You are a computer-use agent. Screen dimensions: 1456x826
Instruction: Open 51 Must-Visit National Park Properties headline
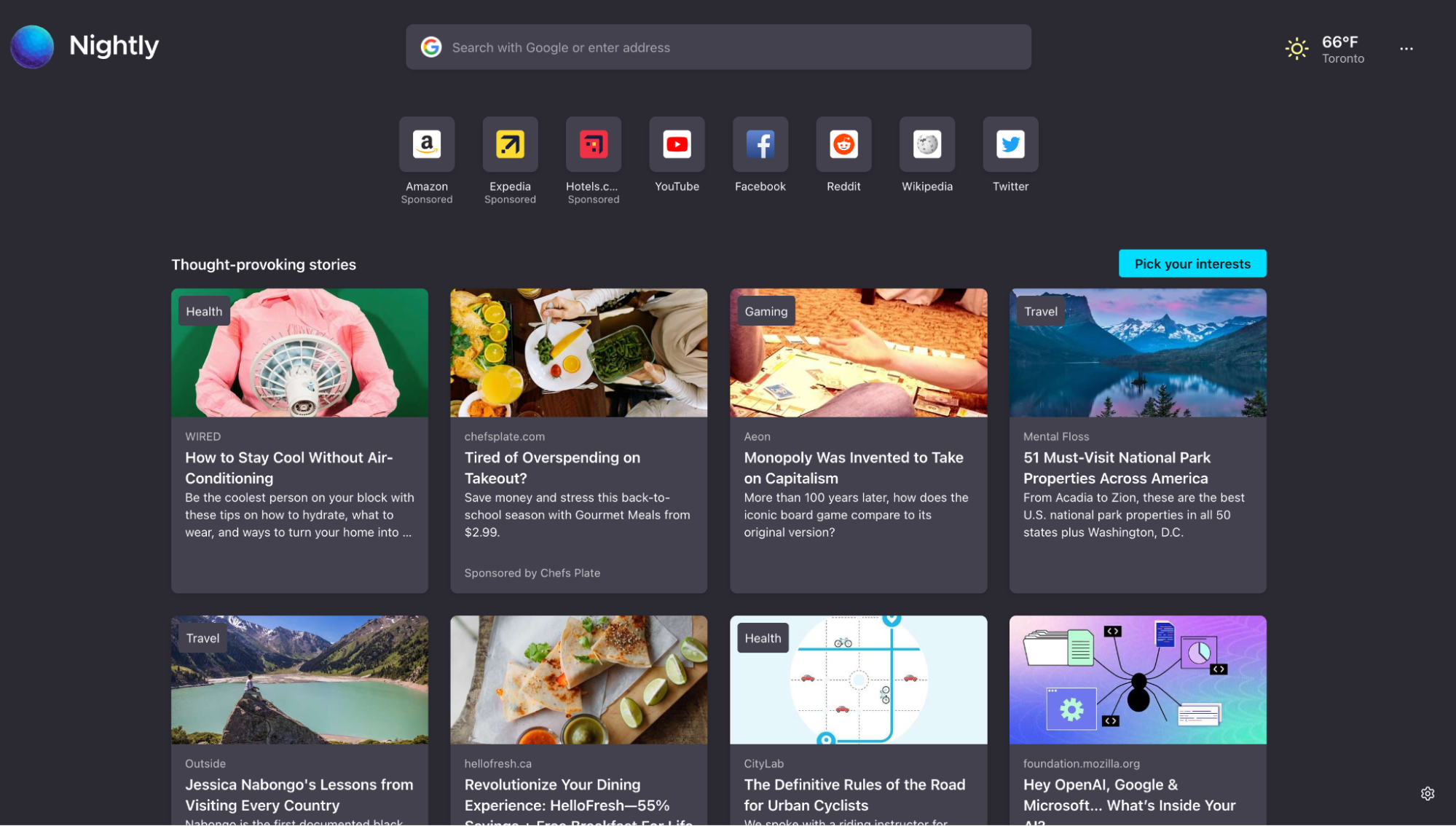1116,468
